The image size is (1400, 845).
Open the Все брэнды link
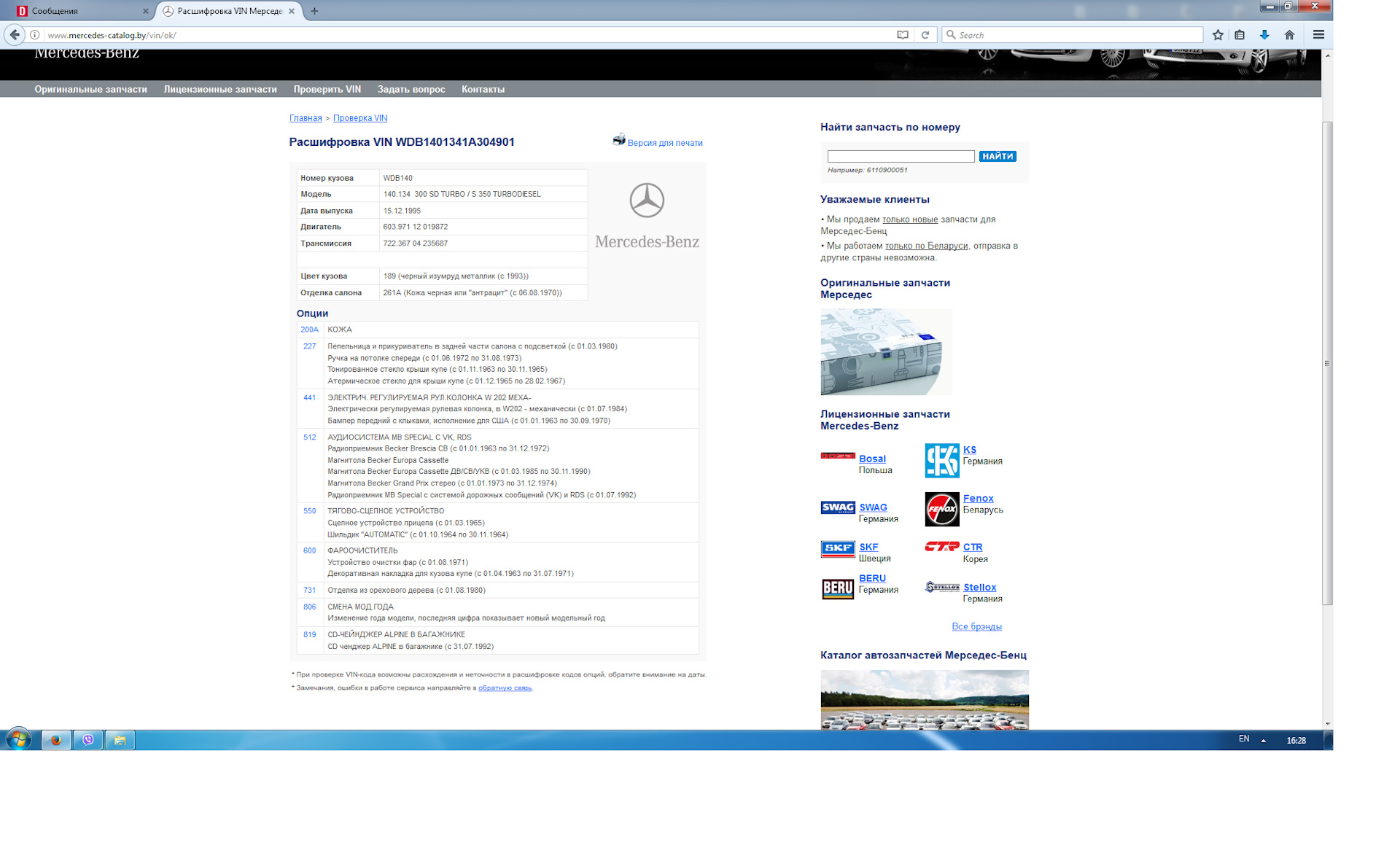click(976, 626)
